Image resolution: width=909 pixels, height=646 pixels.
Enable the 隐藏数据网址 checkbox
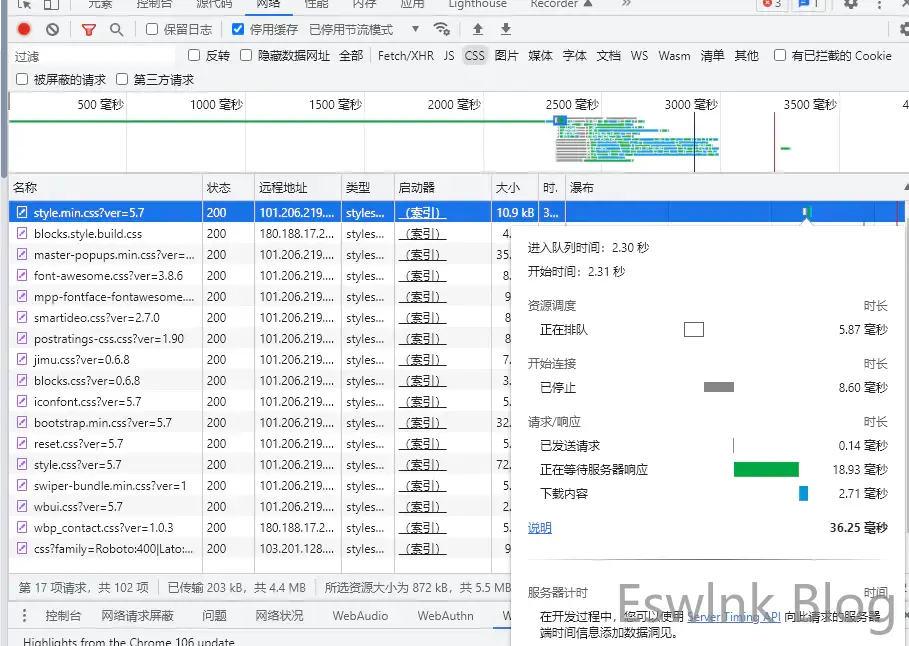pyautogui.click(x=247, y=56)
